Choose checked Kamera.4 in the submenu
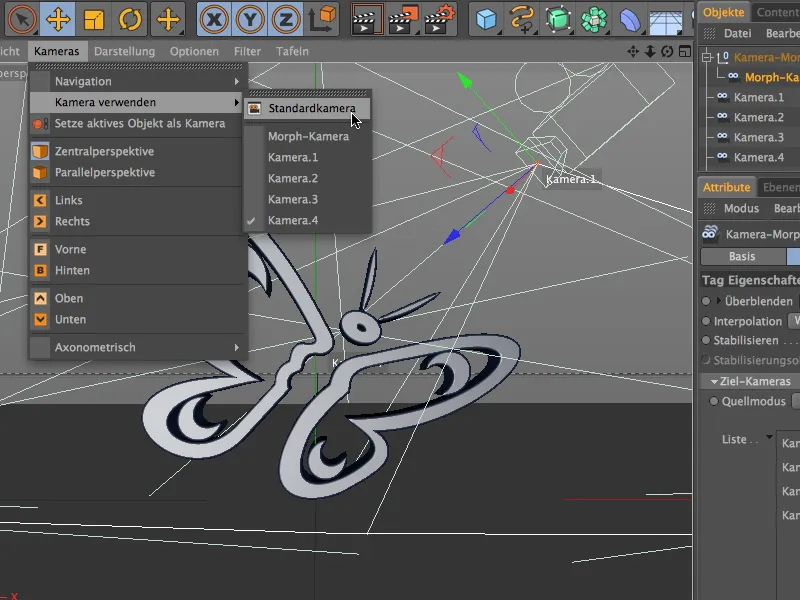The width and height of the screenshot is (800, 600). [x=307, y=220]
